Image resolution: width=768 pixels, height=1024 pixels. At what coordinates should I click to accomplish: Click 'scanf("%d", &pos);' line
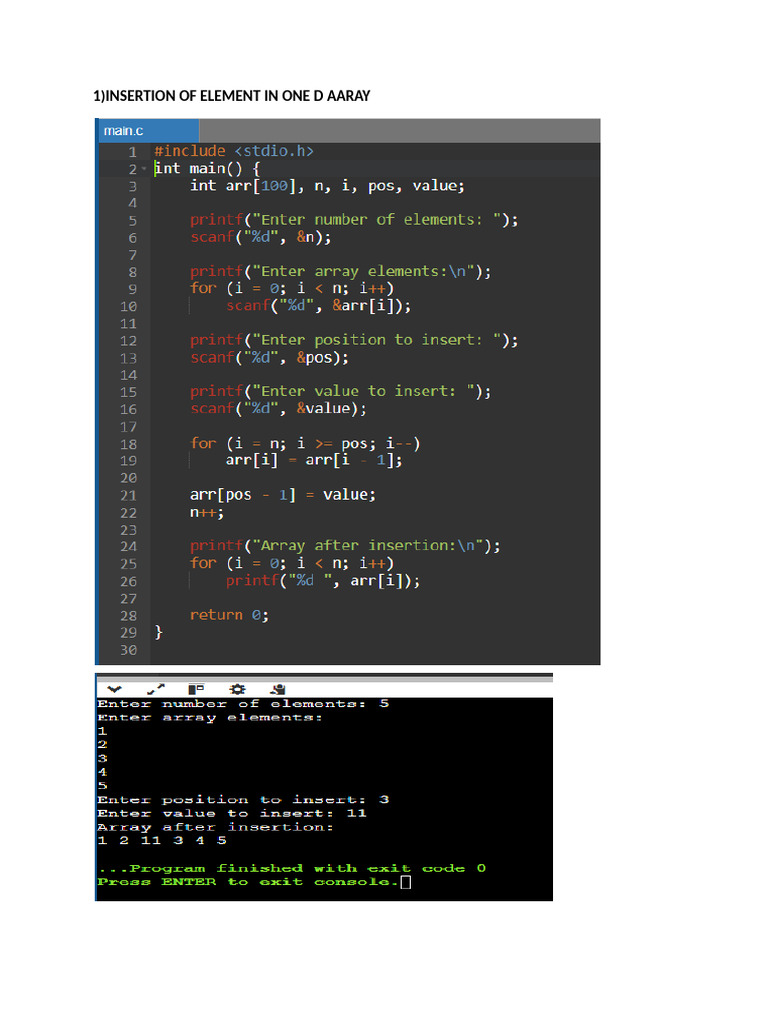[269, 357]
